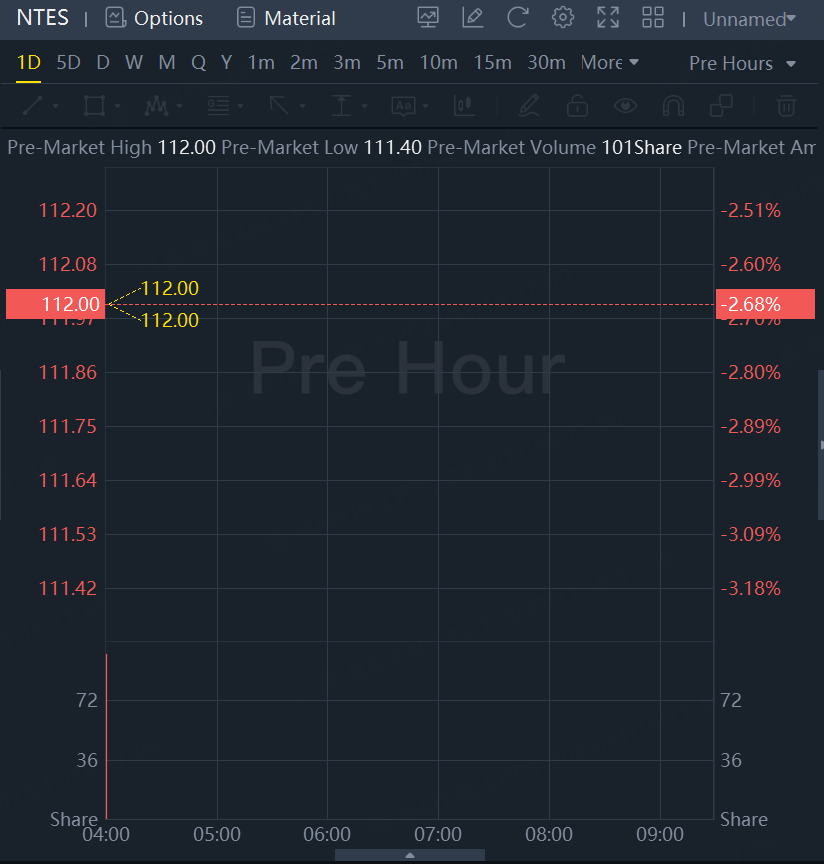
Task: Toggle drawings visibility eye icon
Action: point(626,105)
